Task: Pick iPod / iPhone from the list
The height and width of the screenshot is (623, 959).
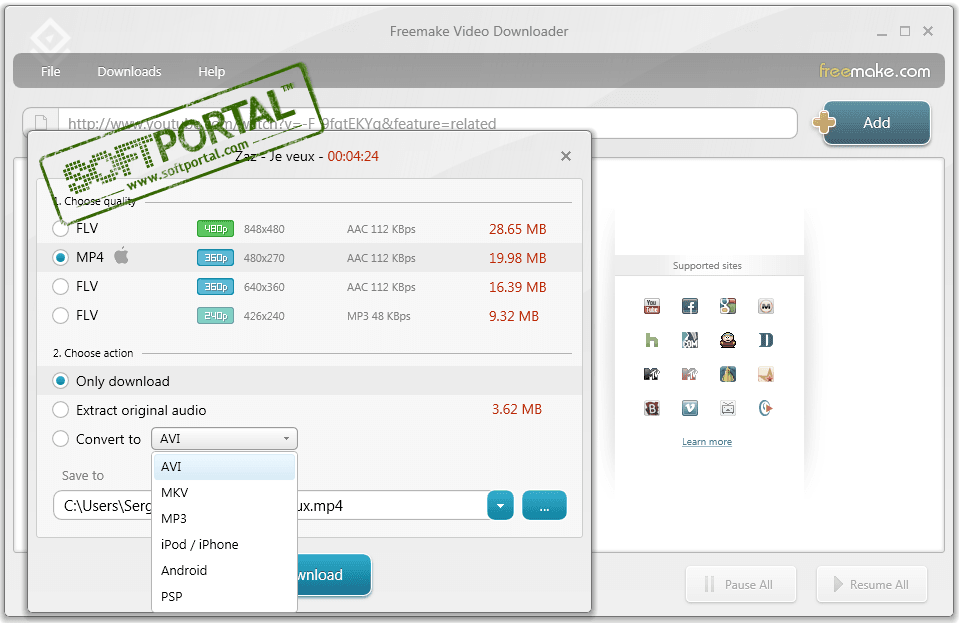Action: pyautogui.click(x=224, y=544)
